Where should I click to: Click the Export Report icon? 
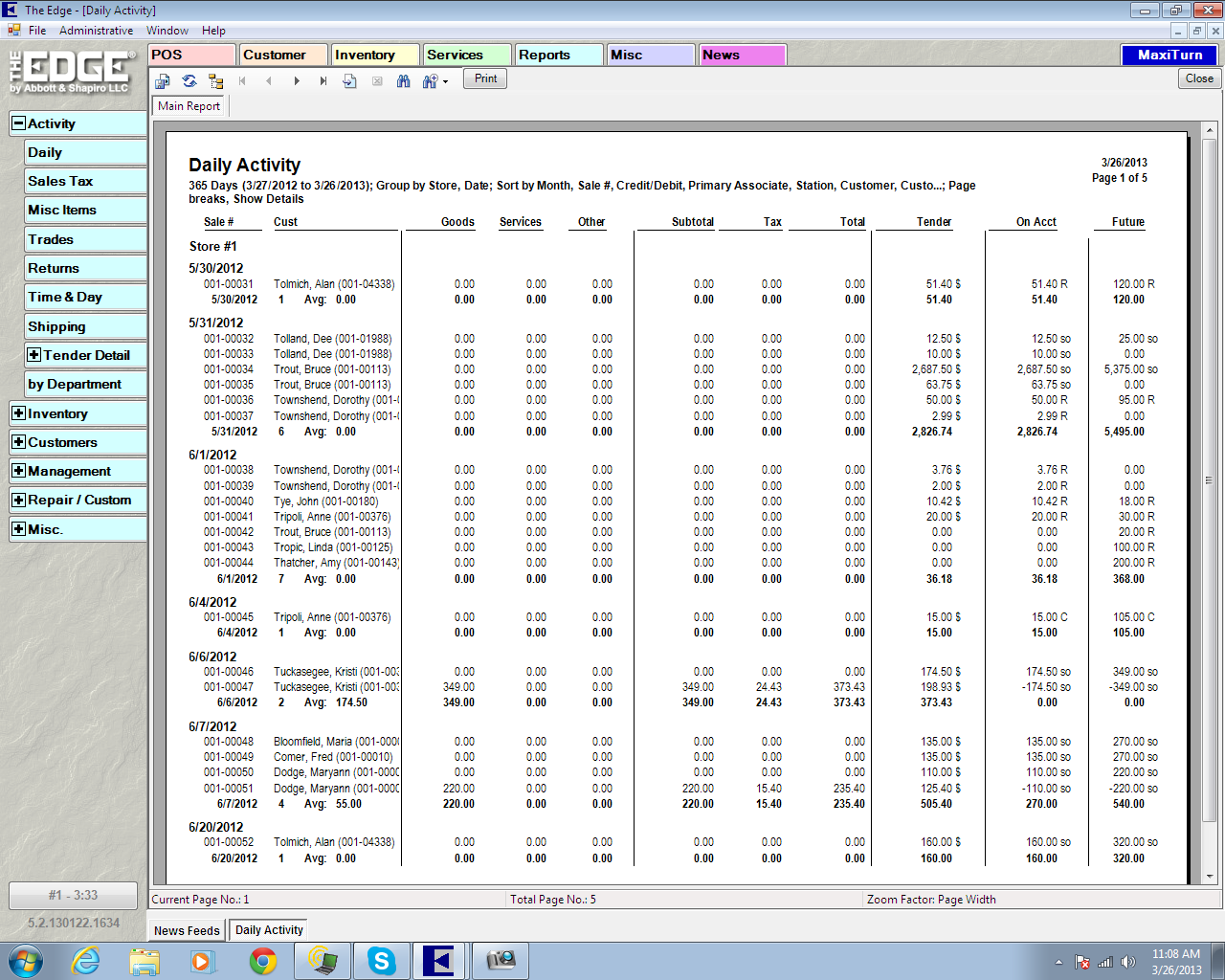163,81
